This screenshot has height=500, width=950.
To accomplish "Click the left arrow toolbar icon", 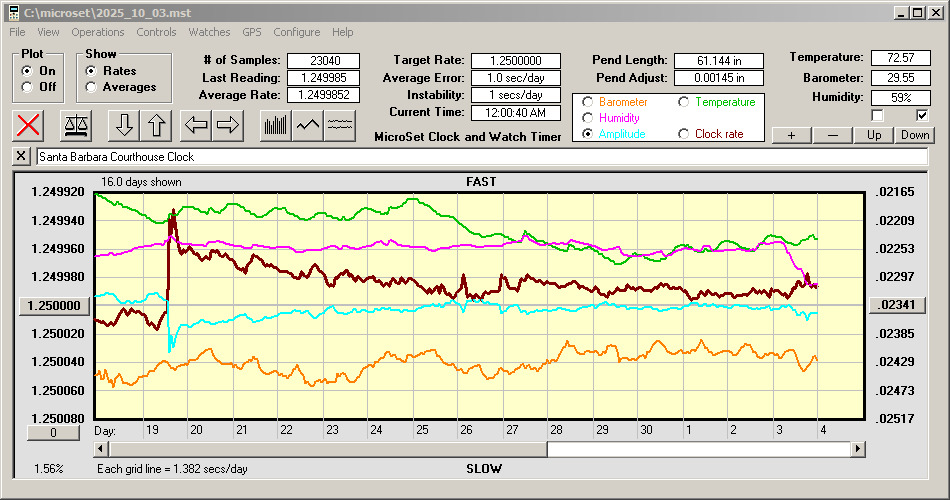I will (196, 125).
